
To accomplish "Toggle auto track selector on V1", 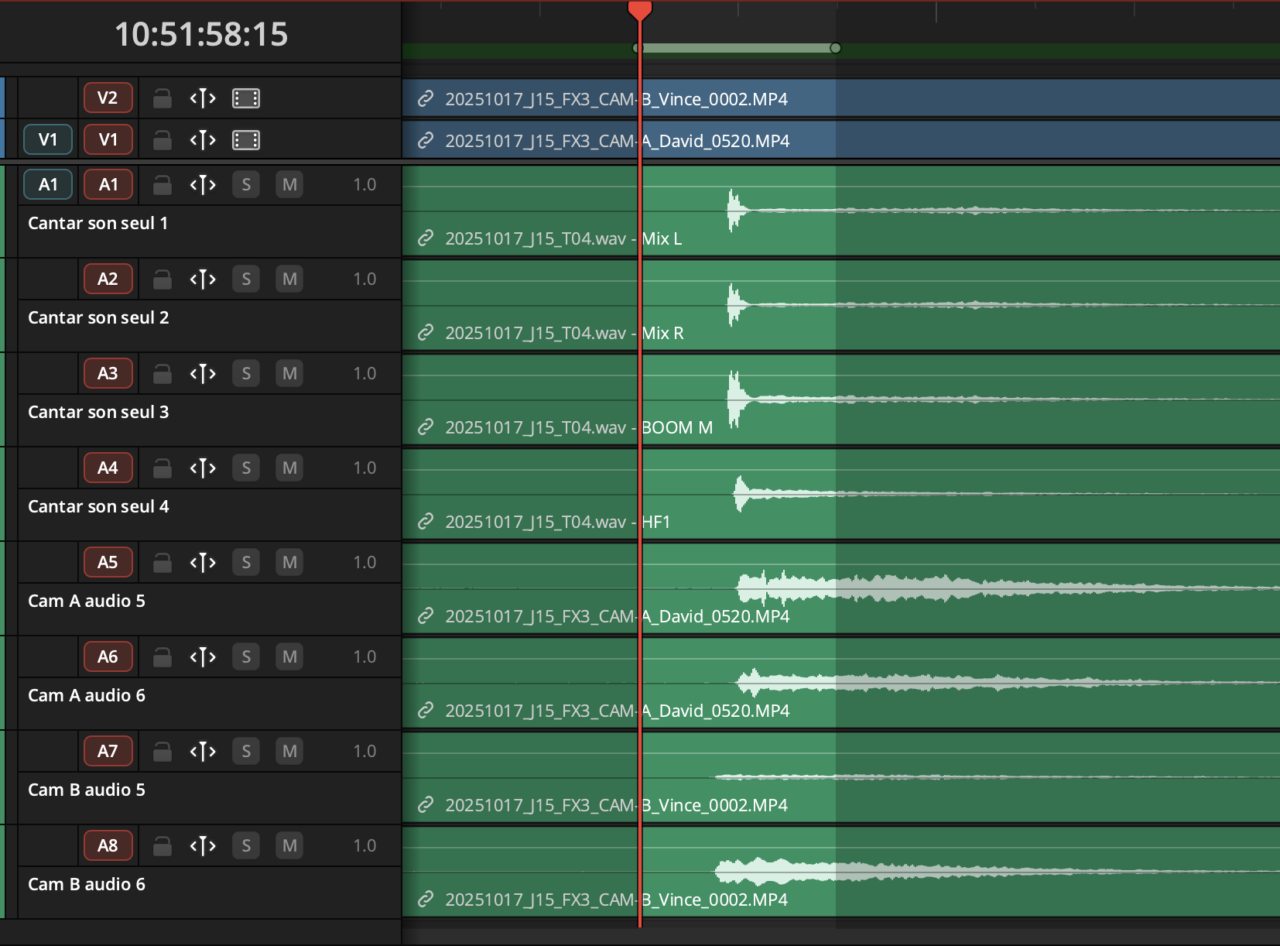I will [203, 140].
